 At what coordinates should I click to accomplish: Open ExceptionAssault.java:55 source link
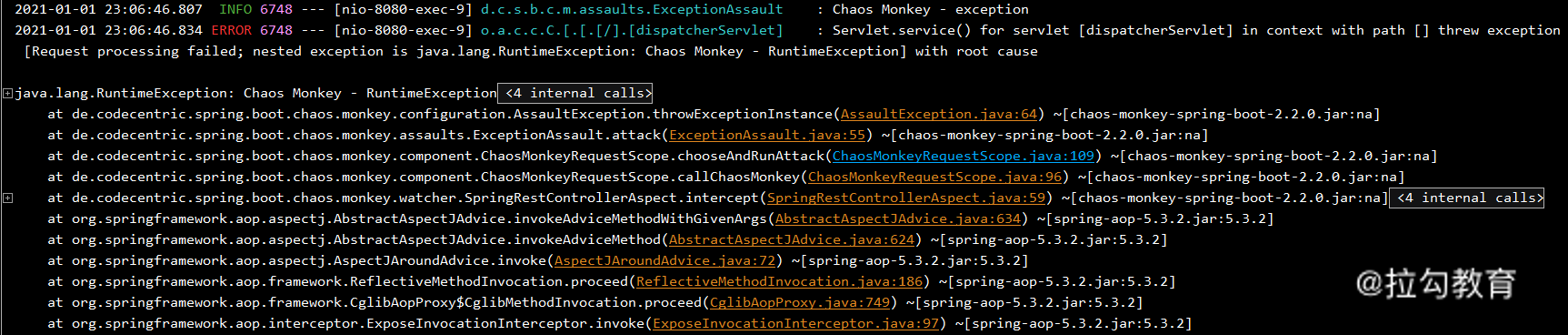[x=767, y=135]
